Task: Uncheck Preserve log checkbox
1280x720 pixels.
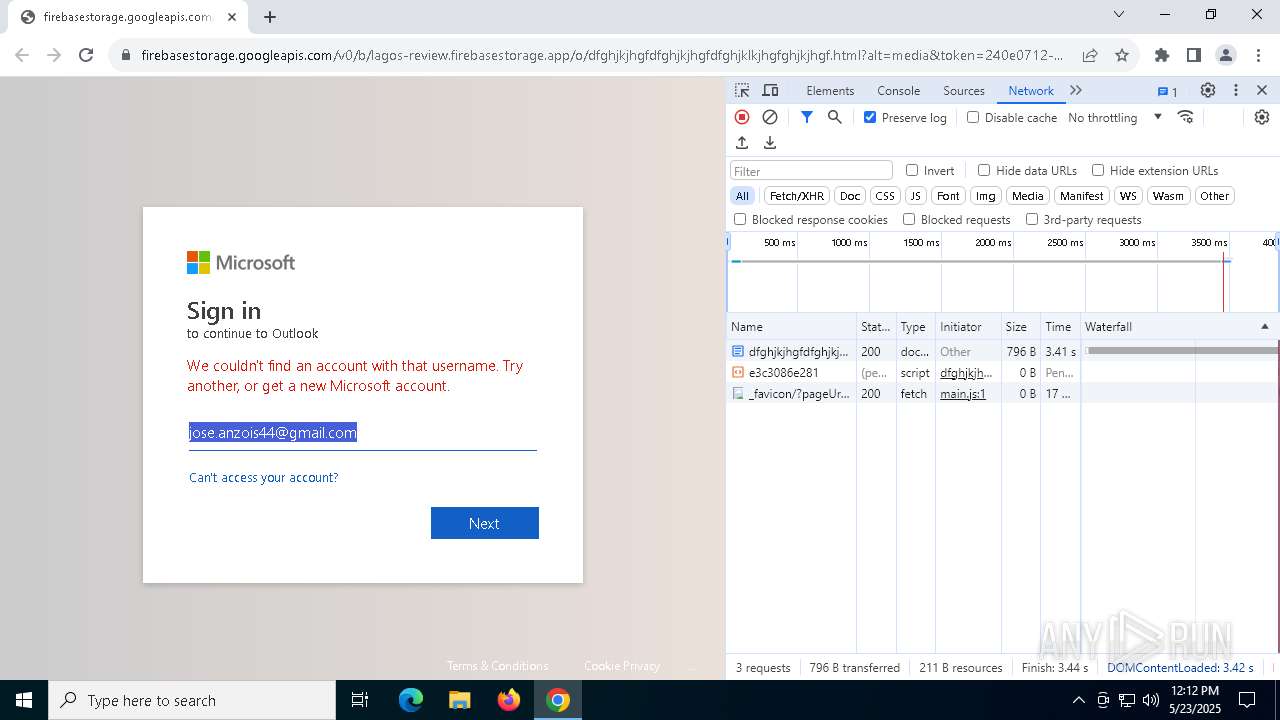Action: [x=870, y=117]
